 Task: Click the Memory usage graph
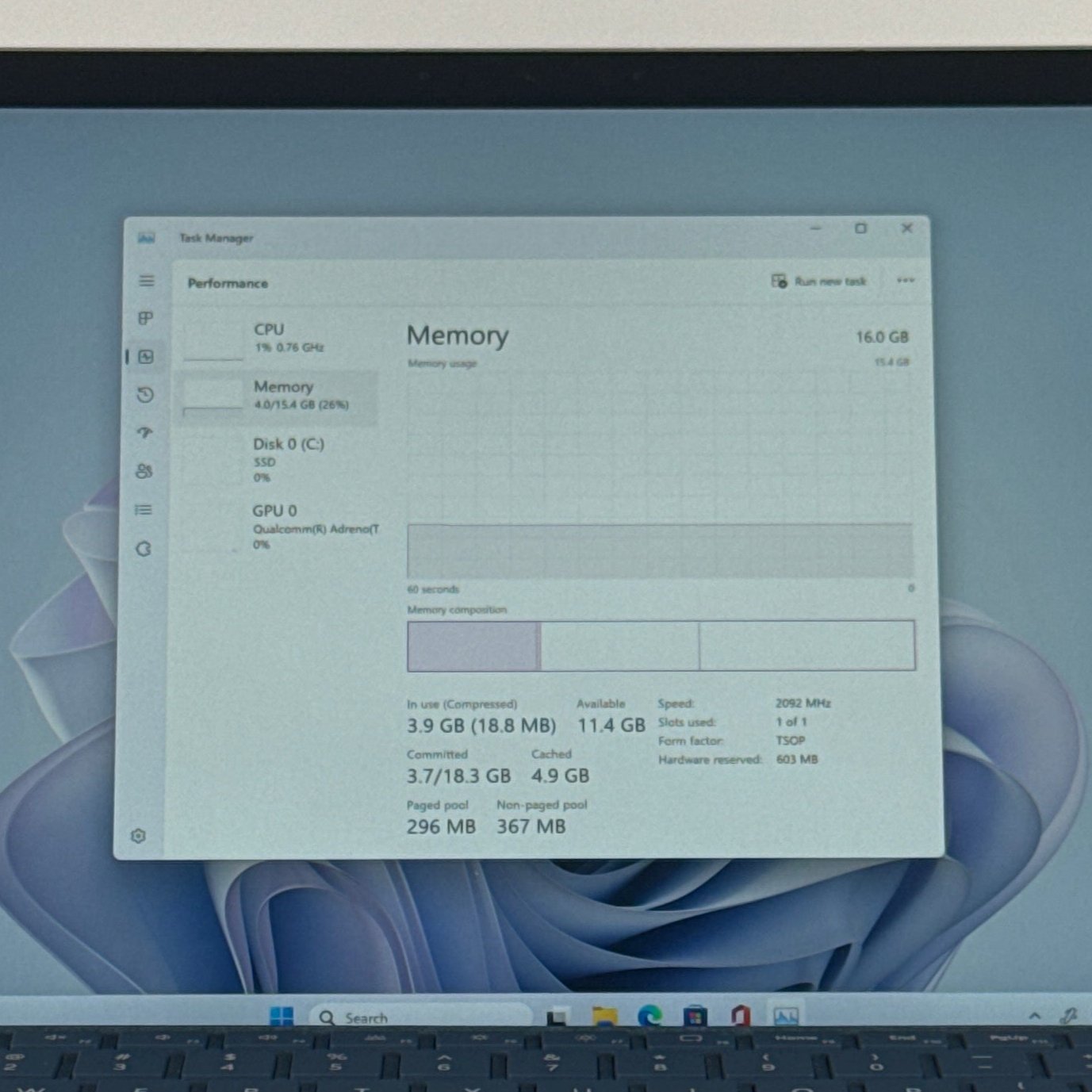[x=660, y=474]
